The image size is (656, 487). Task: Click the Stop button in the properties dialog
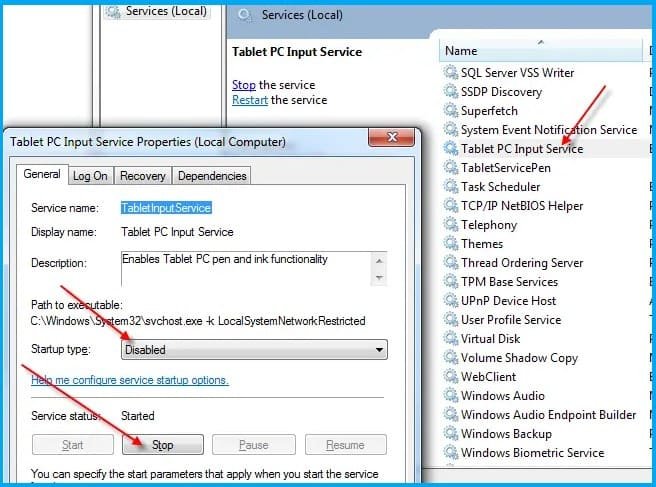(x=163, y=445)
